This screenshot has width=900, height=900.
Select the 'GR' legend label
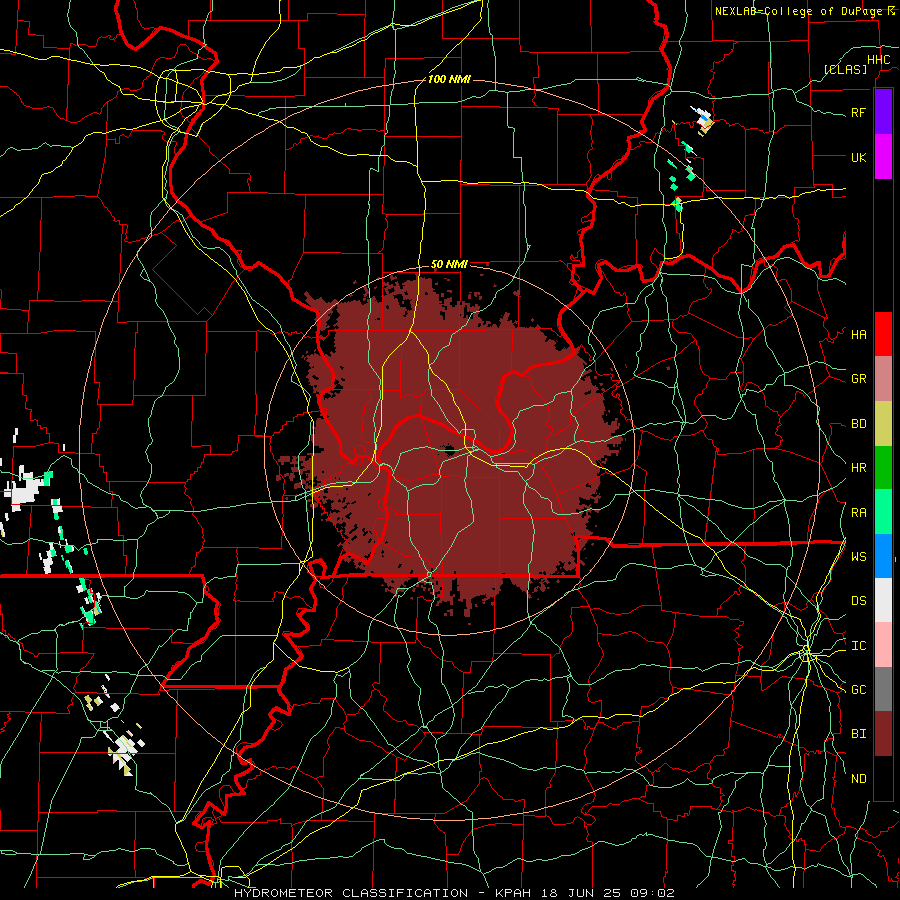click(x=858, y=379)
